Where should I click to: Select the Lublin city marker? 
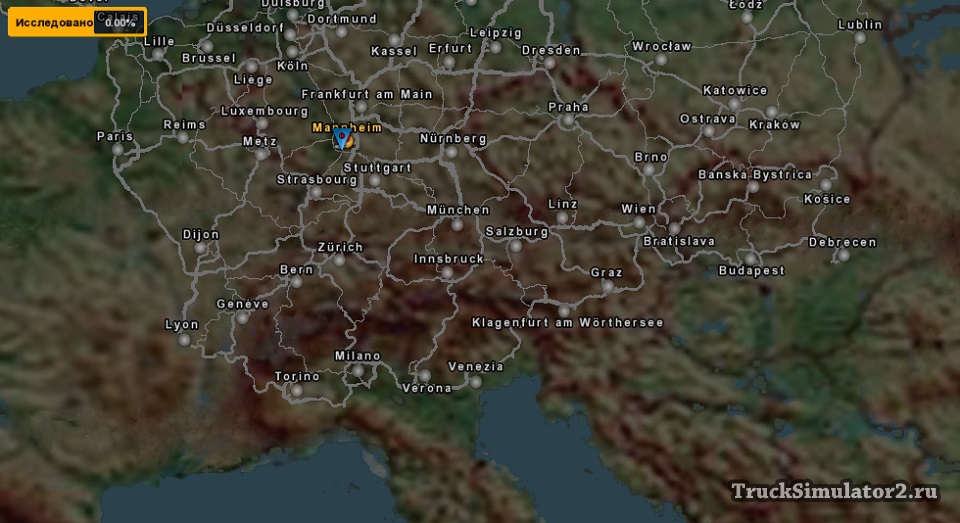(x=860, y=38)
